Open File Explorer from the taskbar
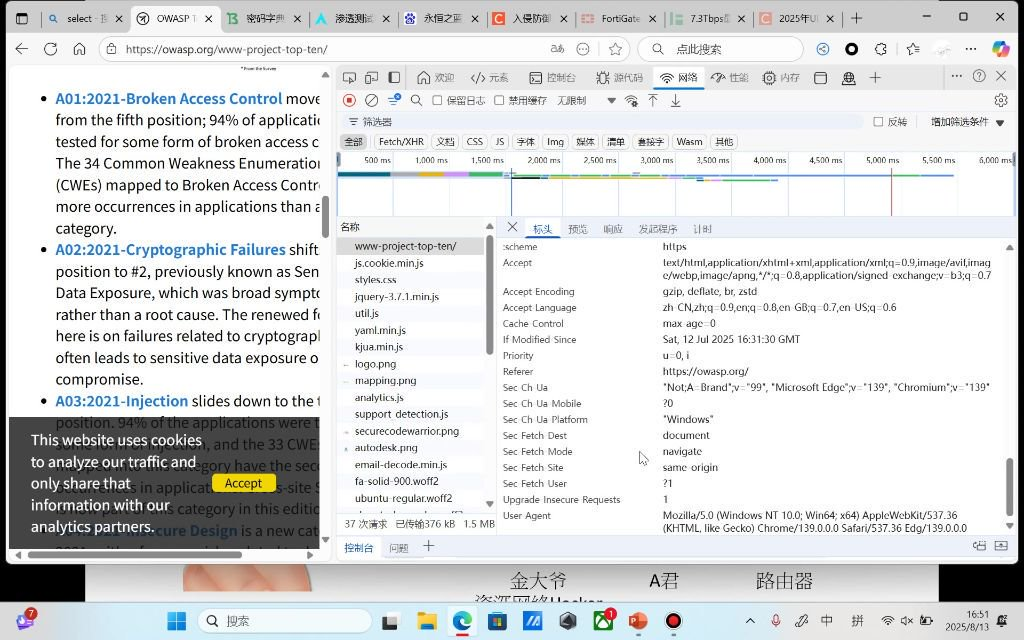Viewport: 1024px width, 640px height. [x=426, y=621]
